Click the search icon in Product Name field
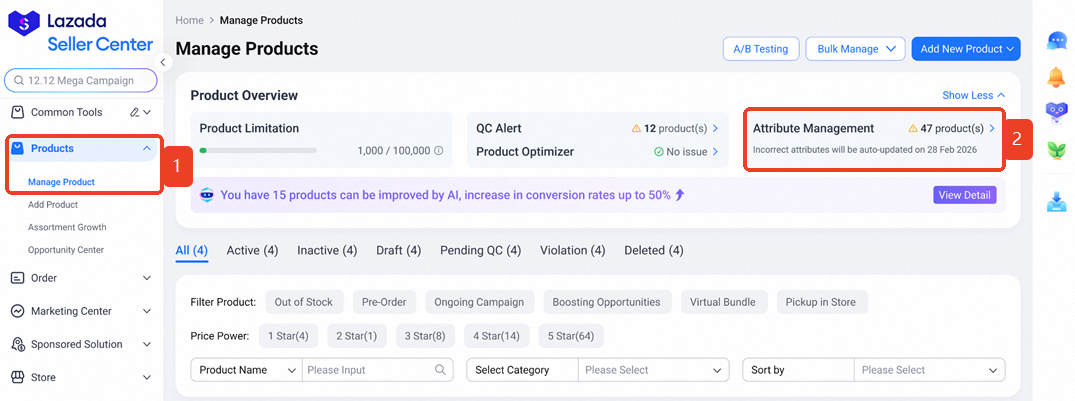Screen dimensions: 1075x401 point(441,370)
